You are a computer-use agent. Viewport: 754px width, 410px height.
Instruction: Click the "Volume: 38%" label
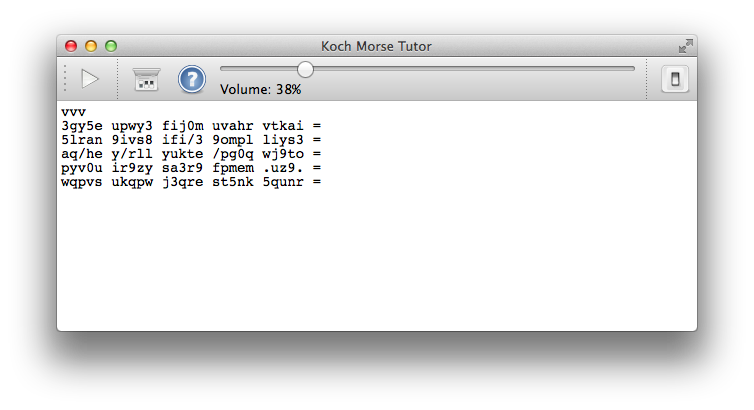point(261,89)
